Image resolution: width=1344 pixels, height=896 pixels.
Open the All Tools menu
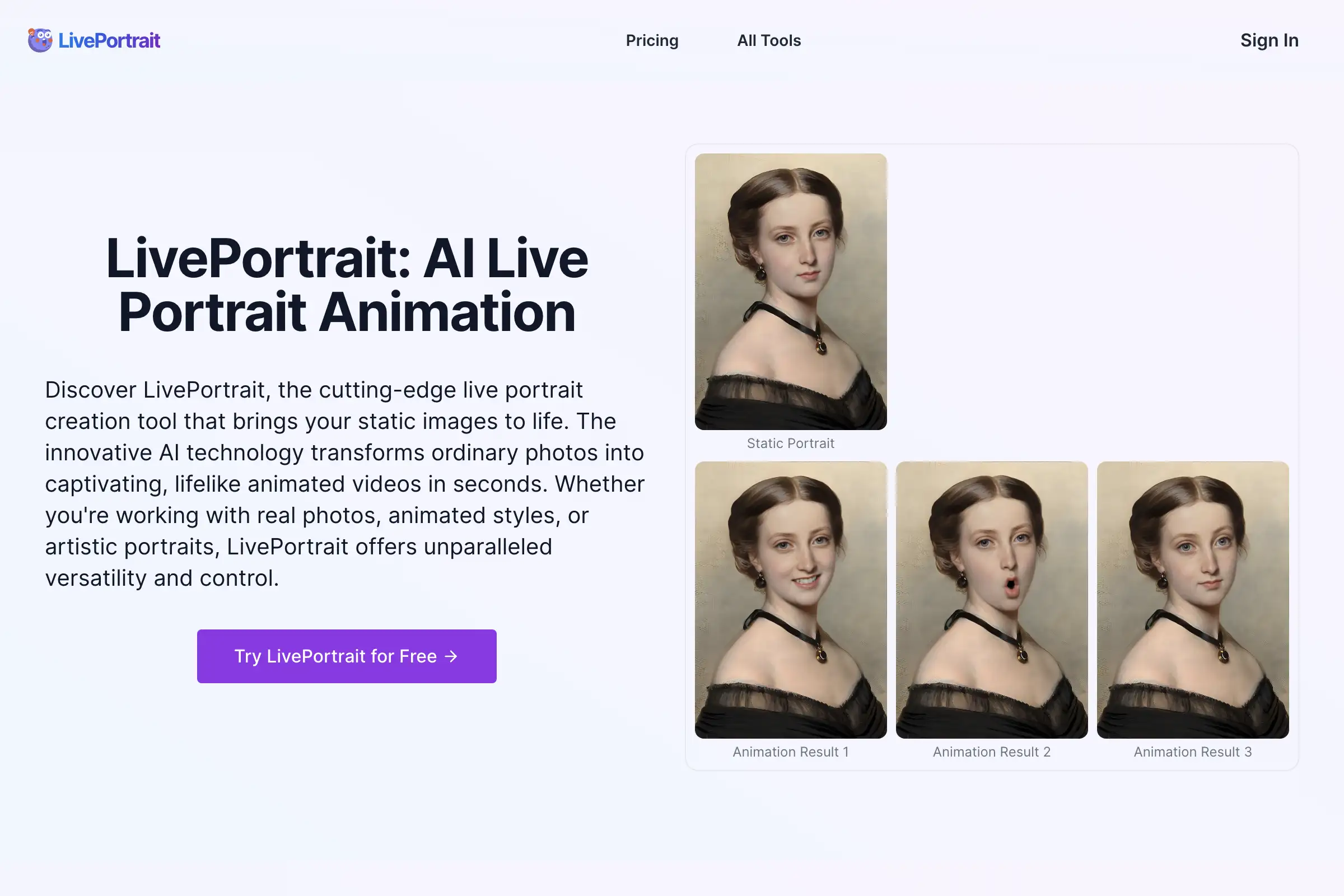(768, 40)
